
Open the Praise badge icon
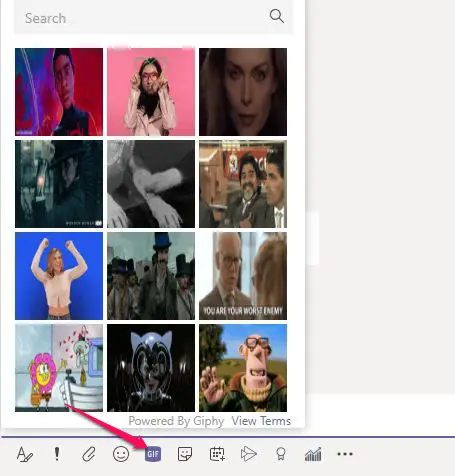pyautogui.click(x=281, y=454)
